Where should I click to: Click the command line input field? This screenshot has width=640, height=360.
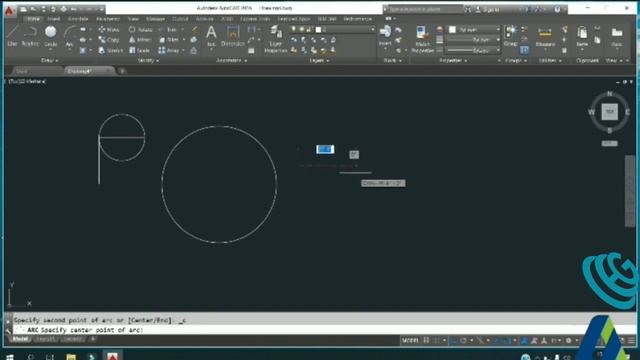(324, 330)
